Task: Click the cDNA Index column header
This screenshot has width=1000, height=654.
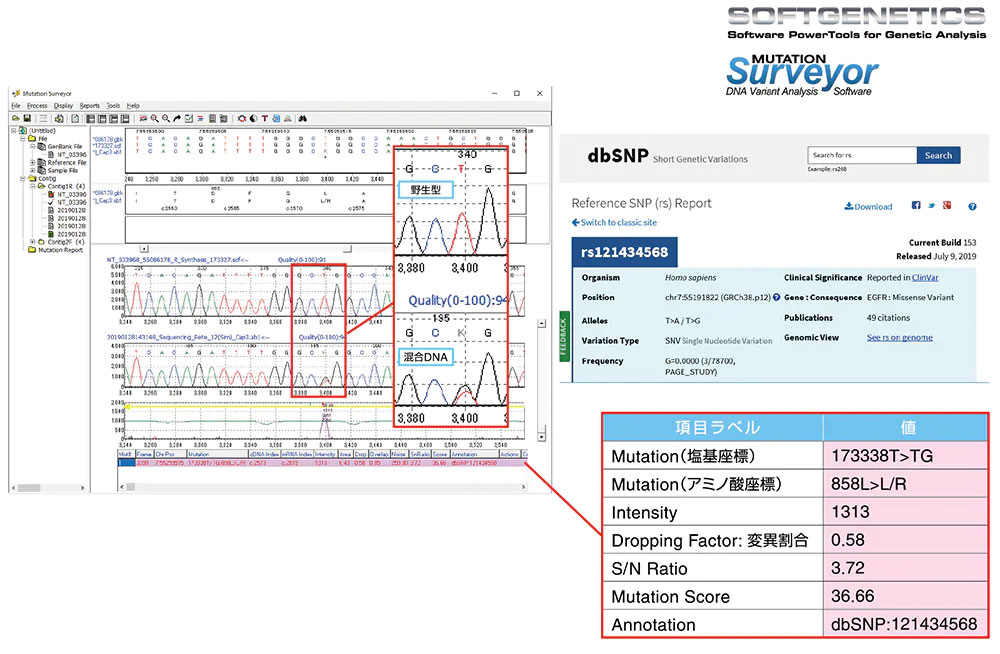Action: 264,454
